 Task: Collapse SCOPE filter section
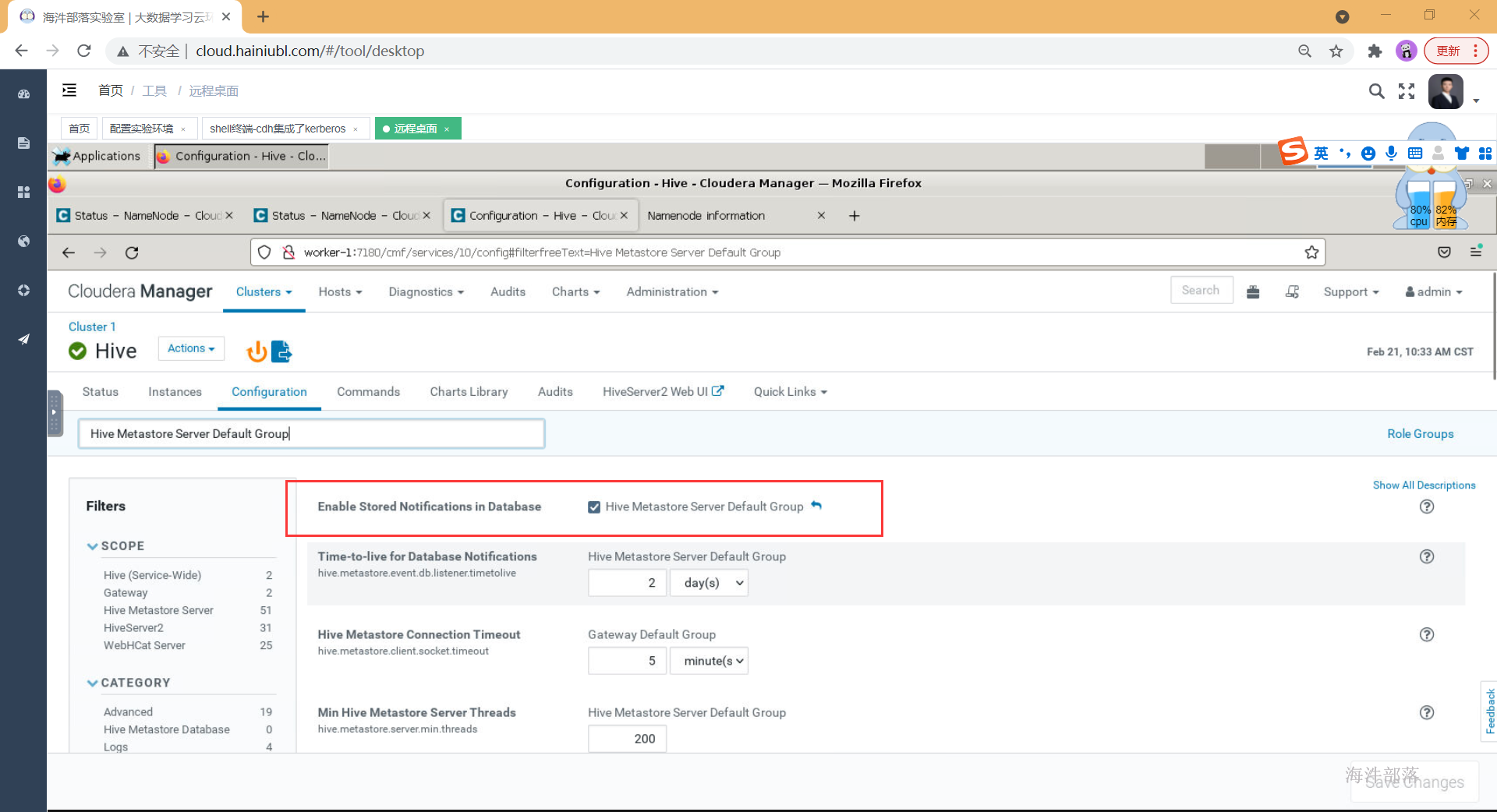(93, 546)
